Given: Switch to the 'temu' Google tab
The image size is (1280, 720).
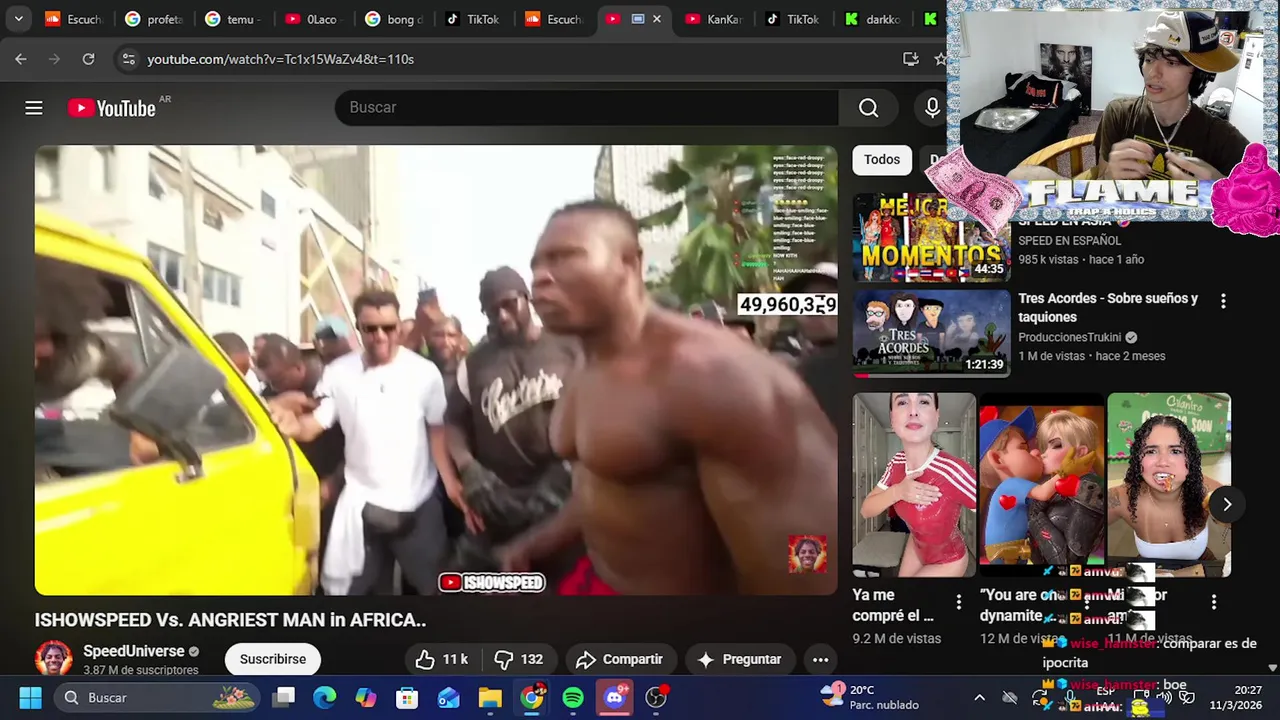Looking at the screenshot, I should 232,19.
